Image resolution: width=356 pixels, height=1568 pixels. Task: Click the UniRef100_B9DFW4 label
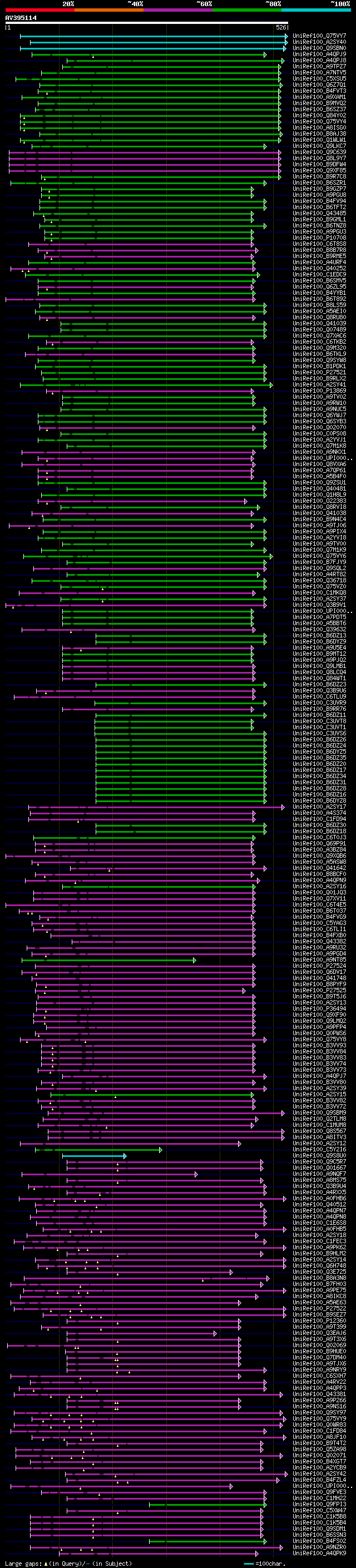[x=319, y=164]
